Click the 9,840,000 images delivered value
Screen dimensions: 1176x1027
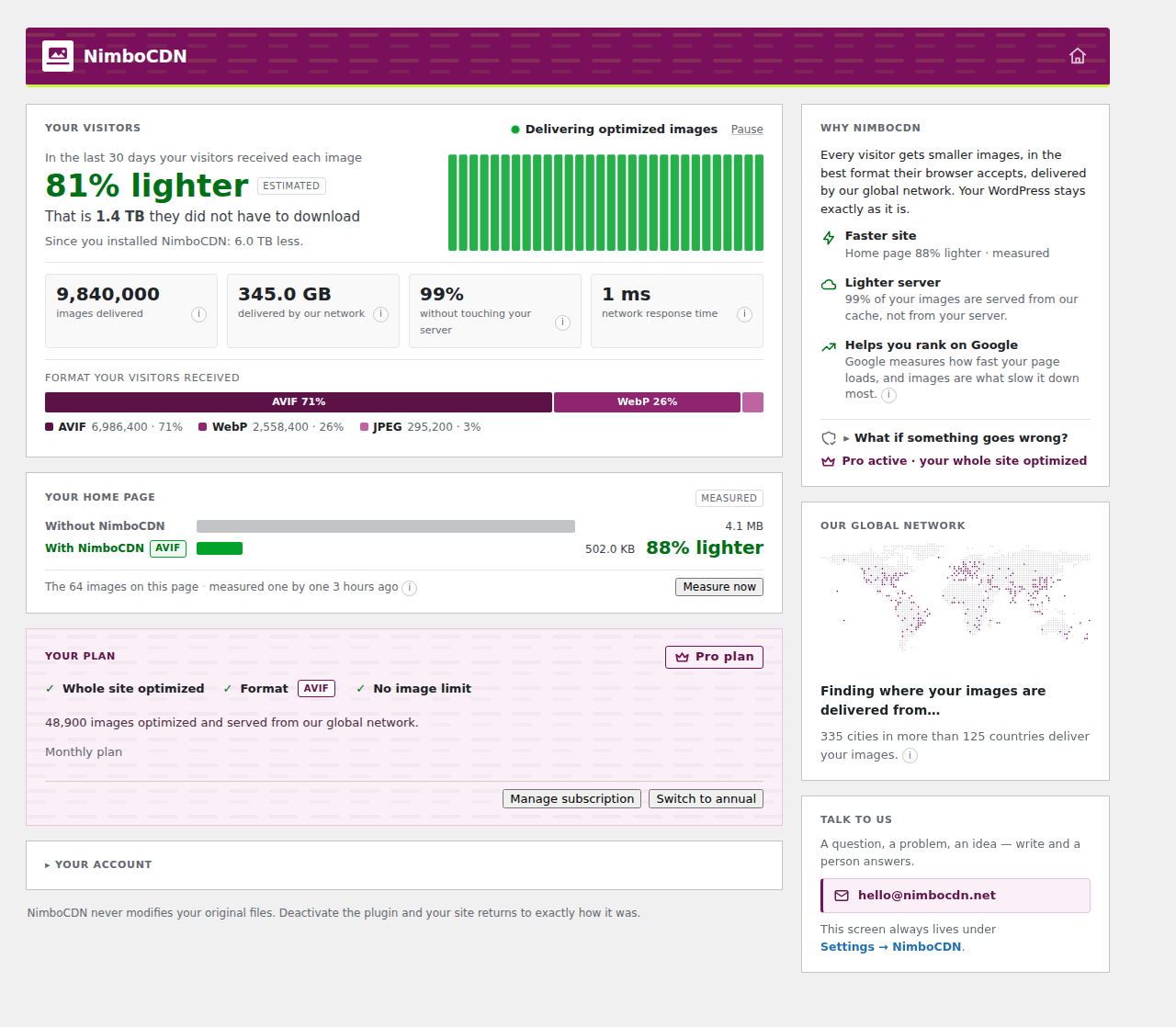(108, 295)
